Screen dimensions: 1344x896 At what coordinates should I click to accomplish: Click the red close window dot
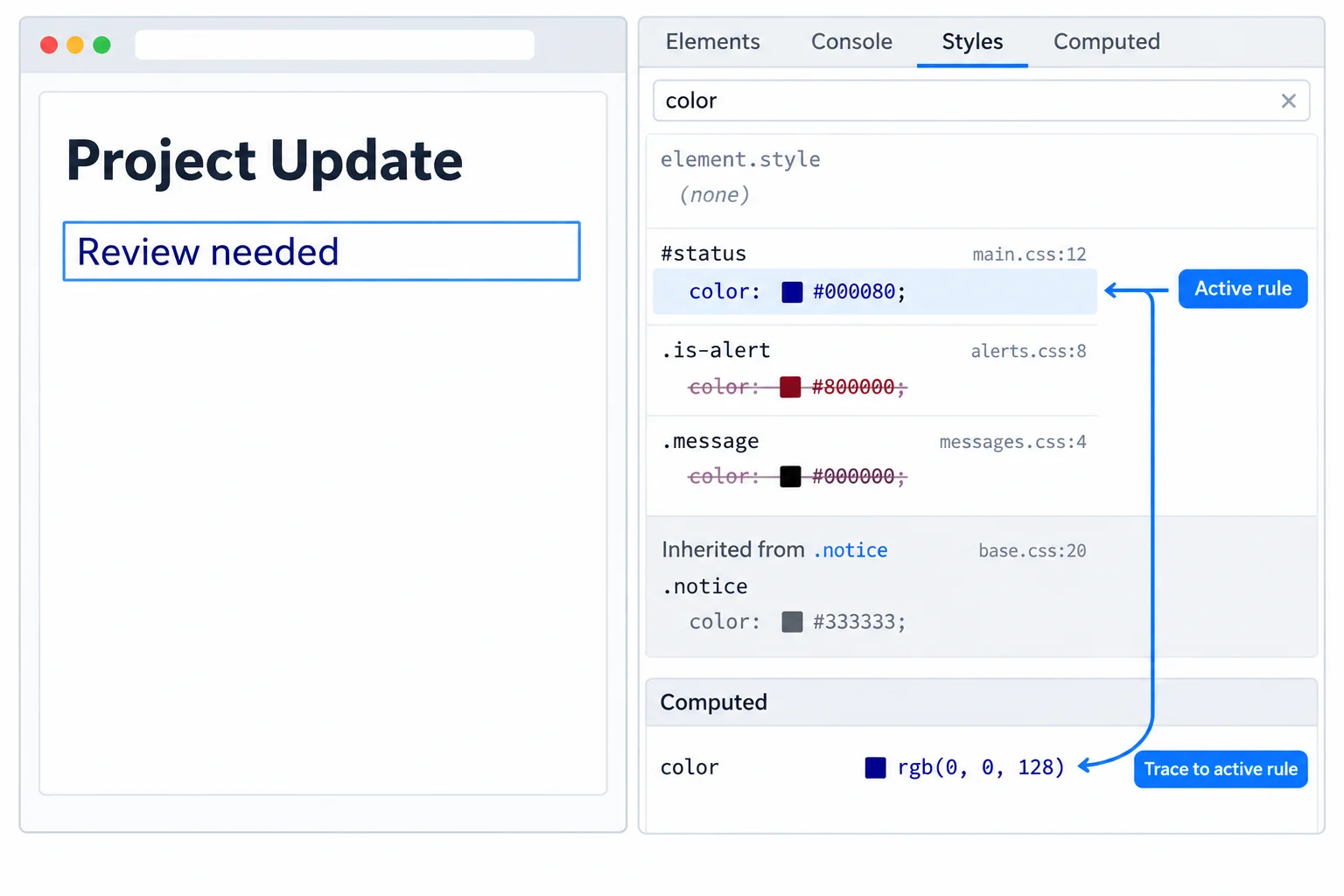[49, 45]
